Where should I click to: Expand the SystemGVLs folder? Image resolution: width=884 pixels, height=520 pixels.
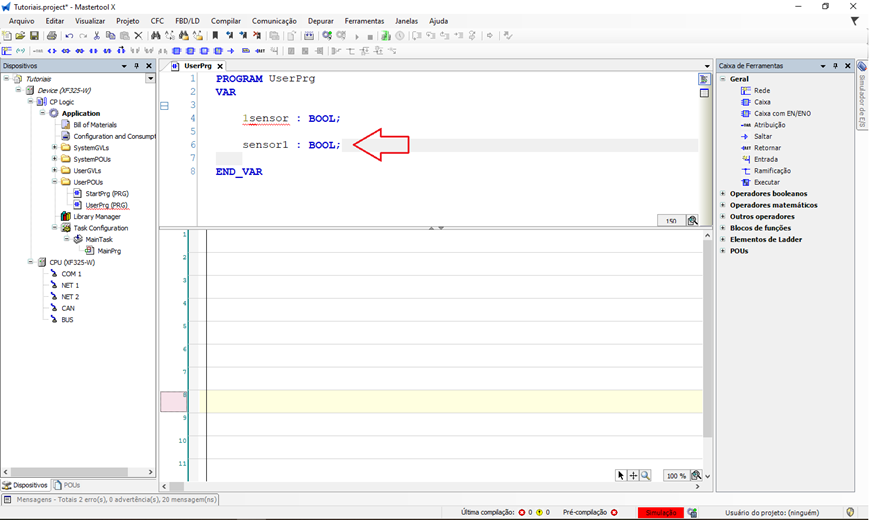pos(54,148)
